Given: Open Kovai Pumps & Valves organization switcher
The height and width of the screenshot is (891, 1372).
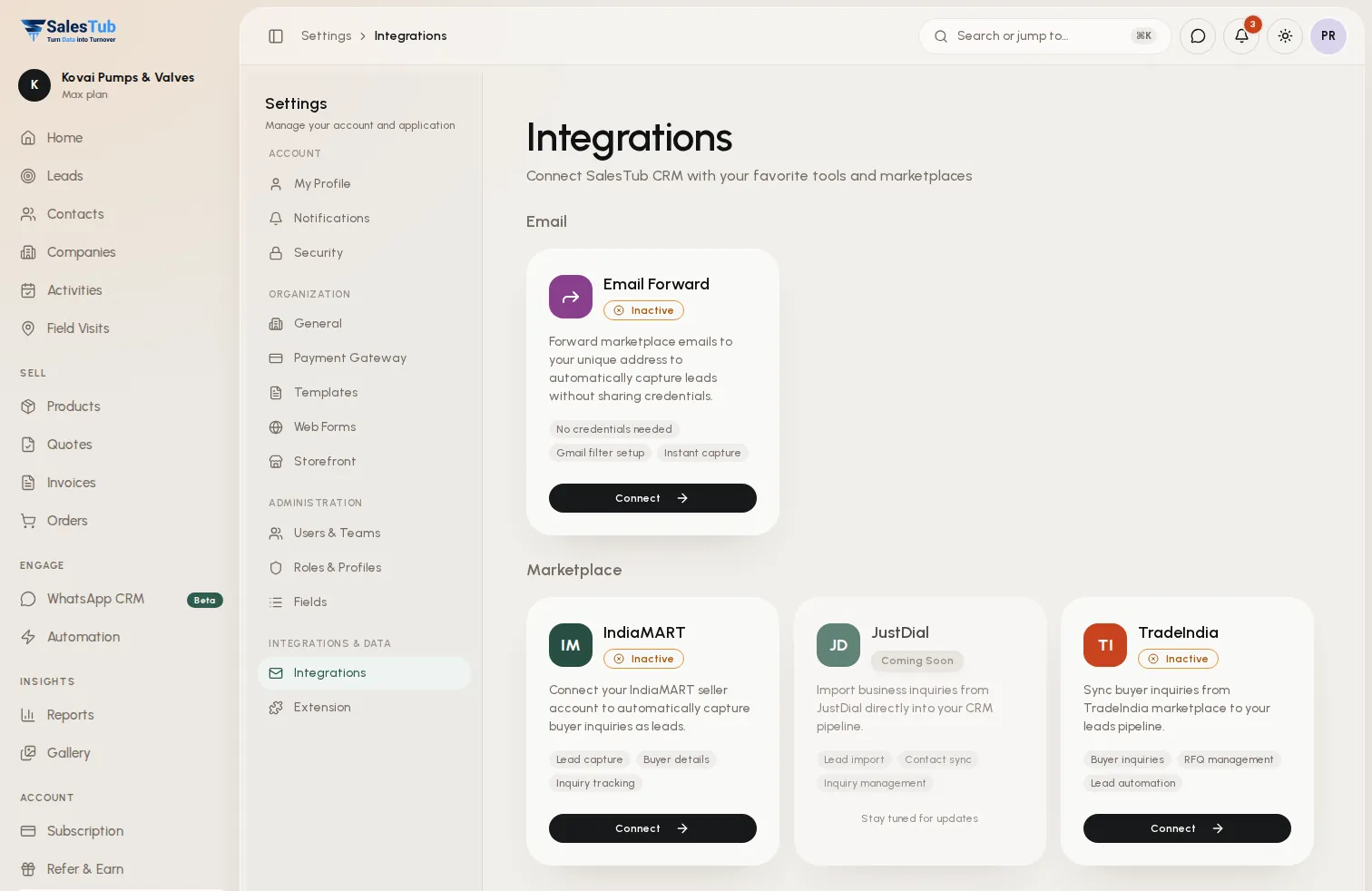Looking at the screenshot, I should 120,85.
